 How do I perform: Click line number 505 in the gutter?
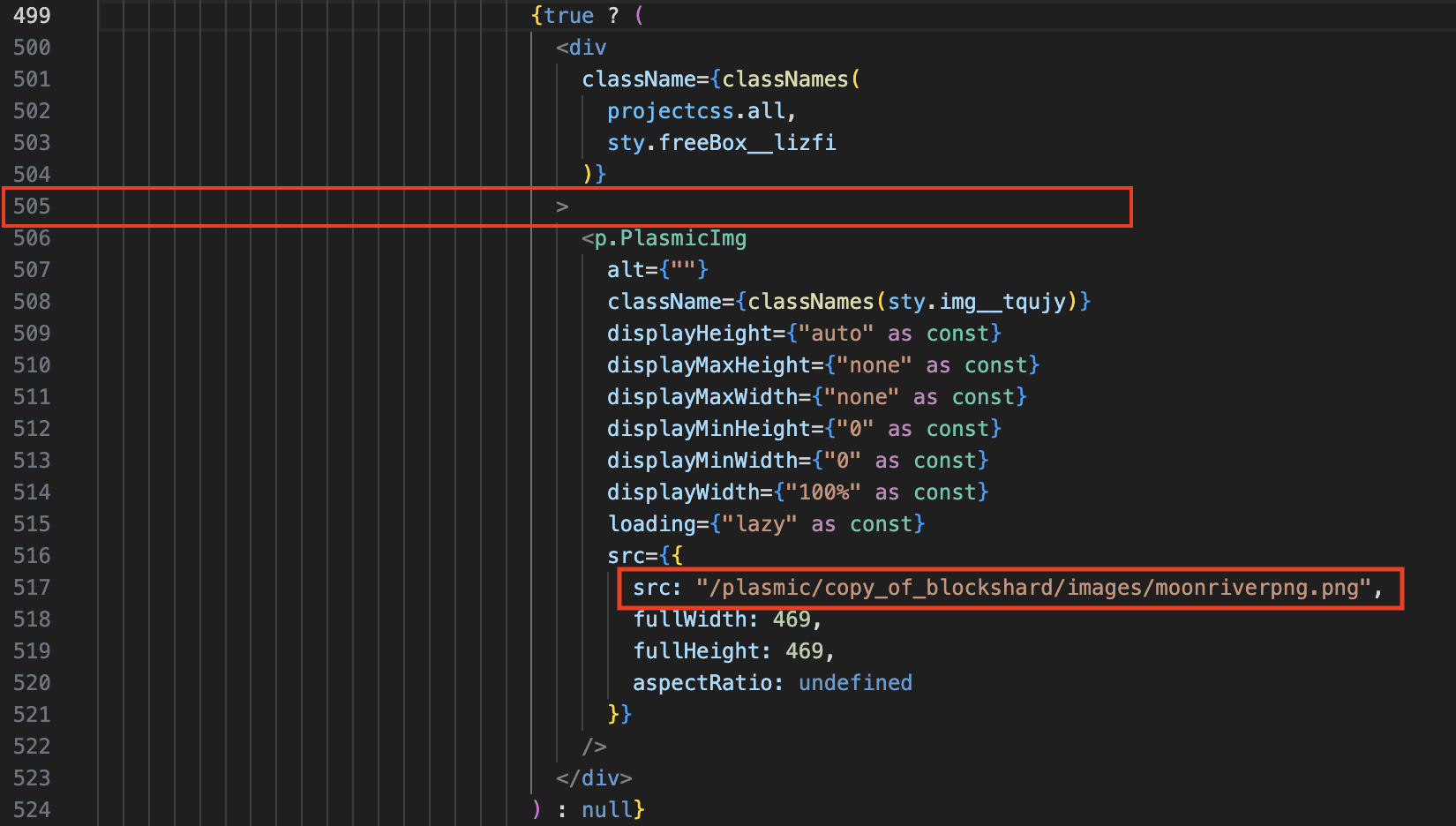(x=32, y=206)
